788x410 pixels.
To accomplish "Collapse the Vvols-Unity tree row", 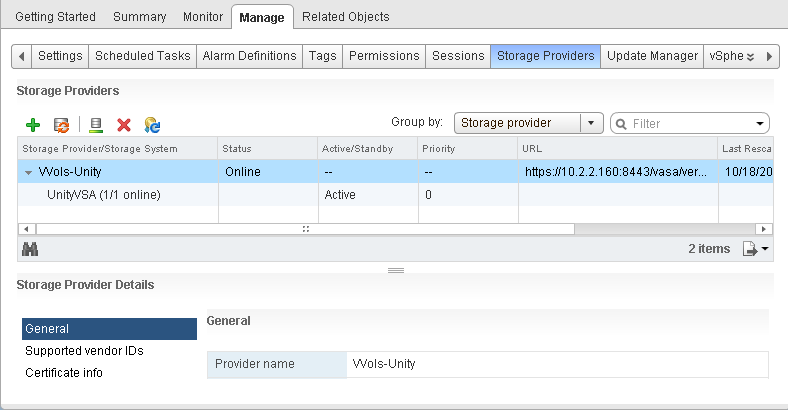I will 28,172.
